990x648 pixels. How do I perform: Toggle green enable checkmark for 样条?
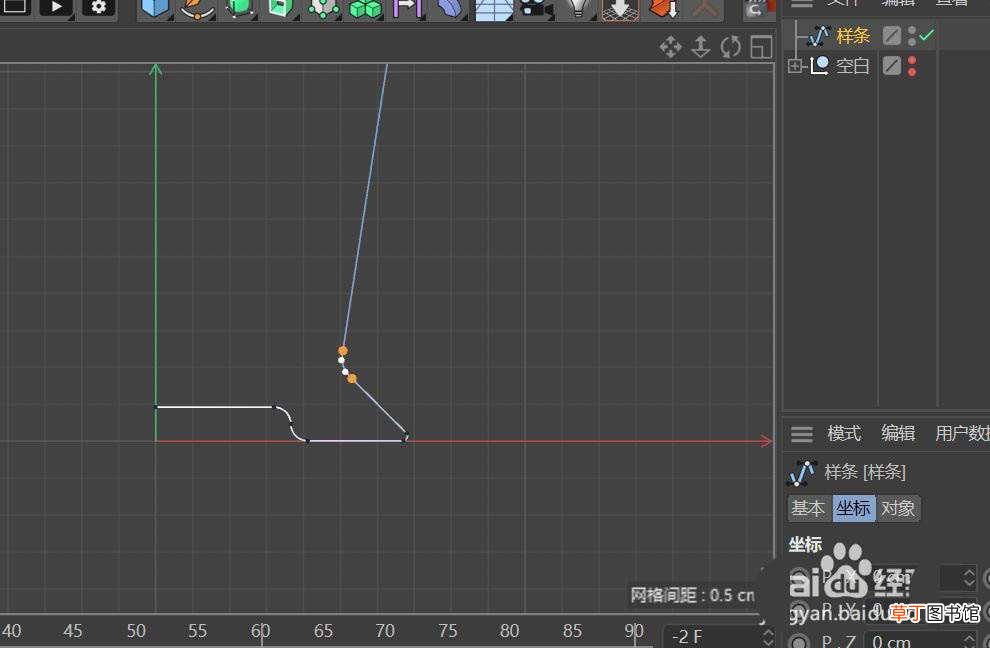tap(926, 35)
